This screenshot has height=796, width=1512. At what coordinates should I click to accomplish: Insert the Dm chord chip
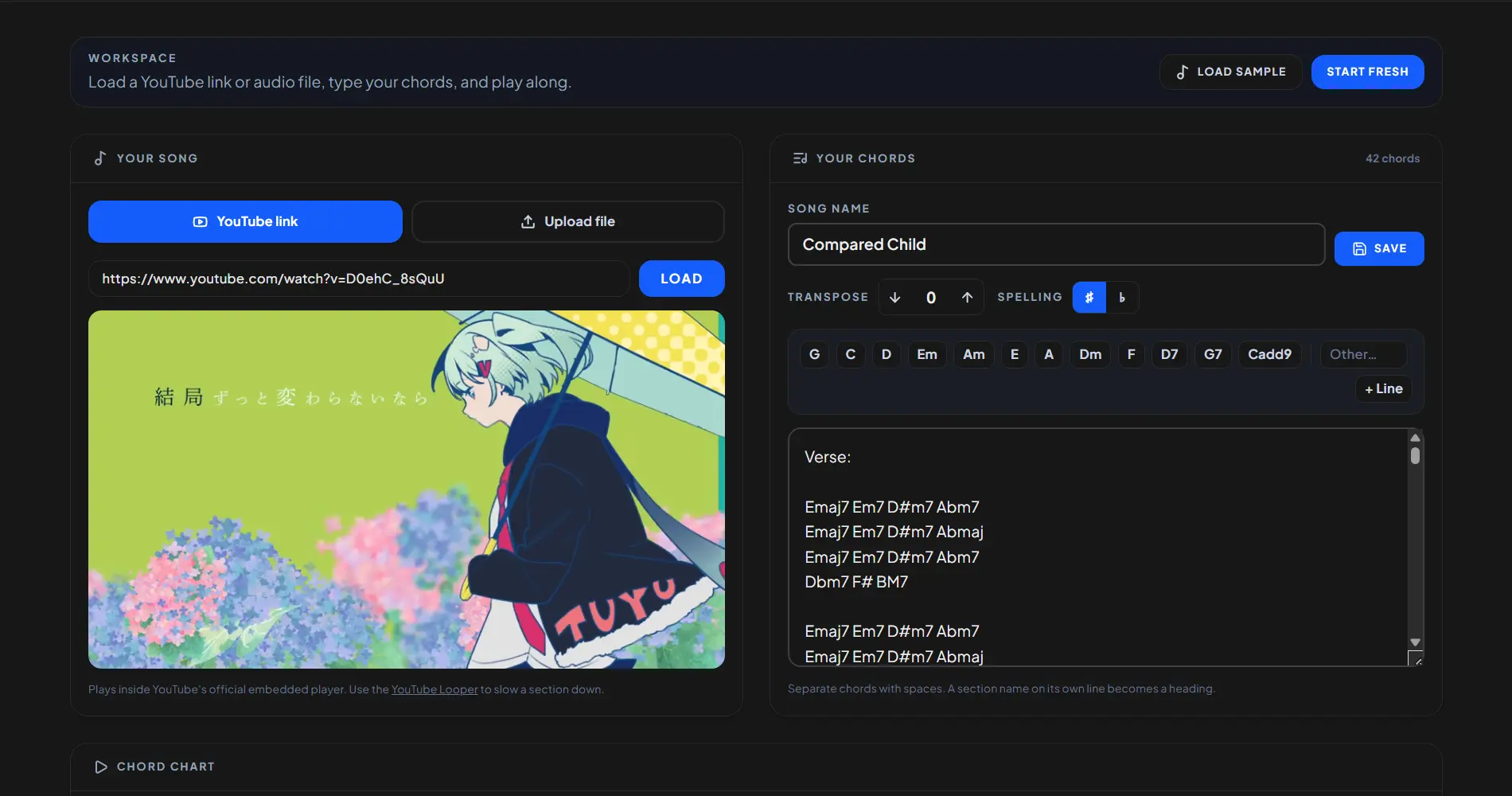click(x=1090, y=354)
